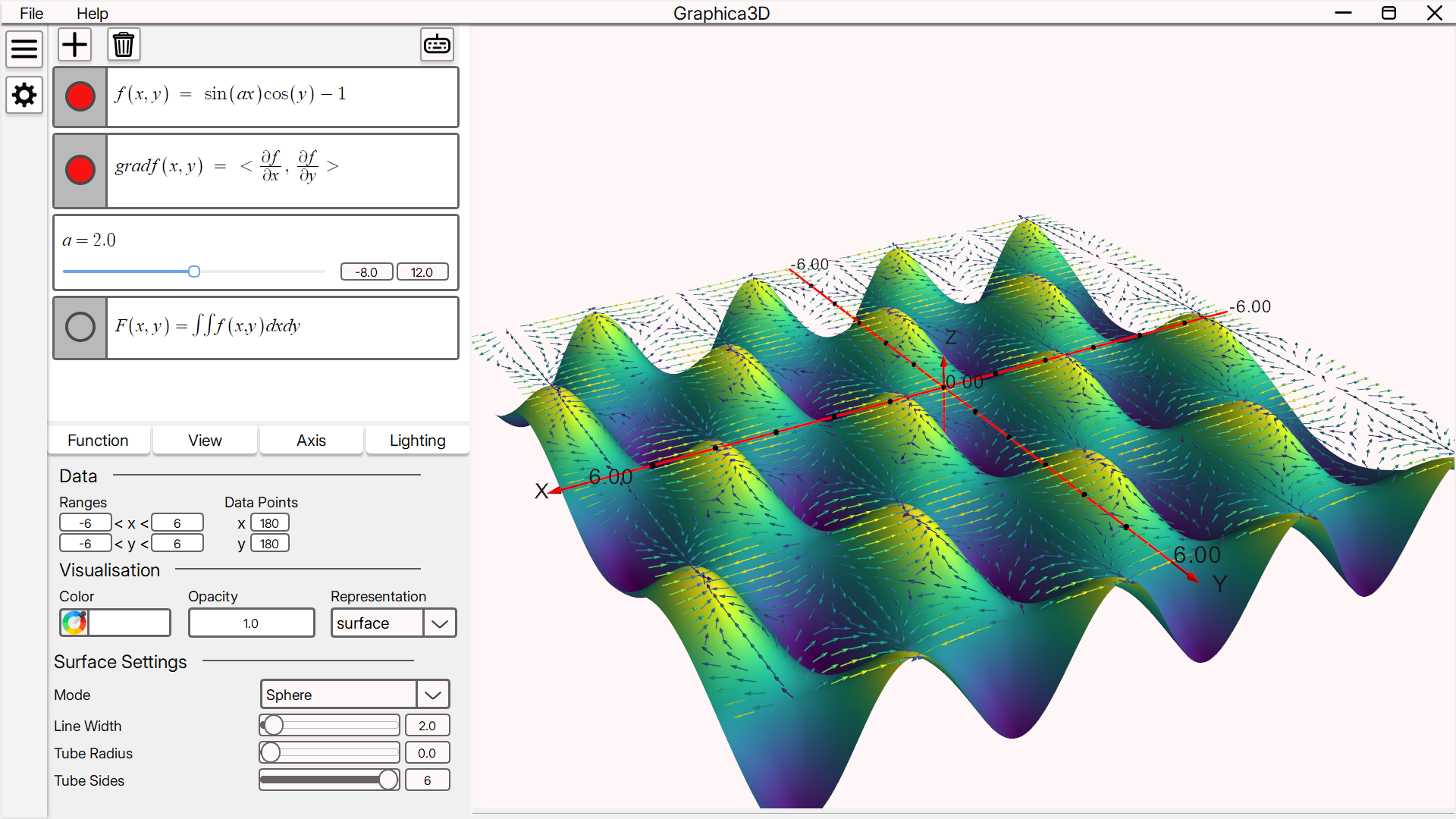The height and width of the screenshot is (819, 1456).
Task: Open the settings gear panel
Action: [24, 96]
